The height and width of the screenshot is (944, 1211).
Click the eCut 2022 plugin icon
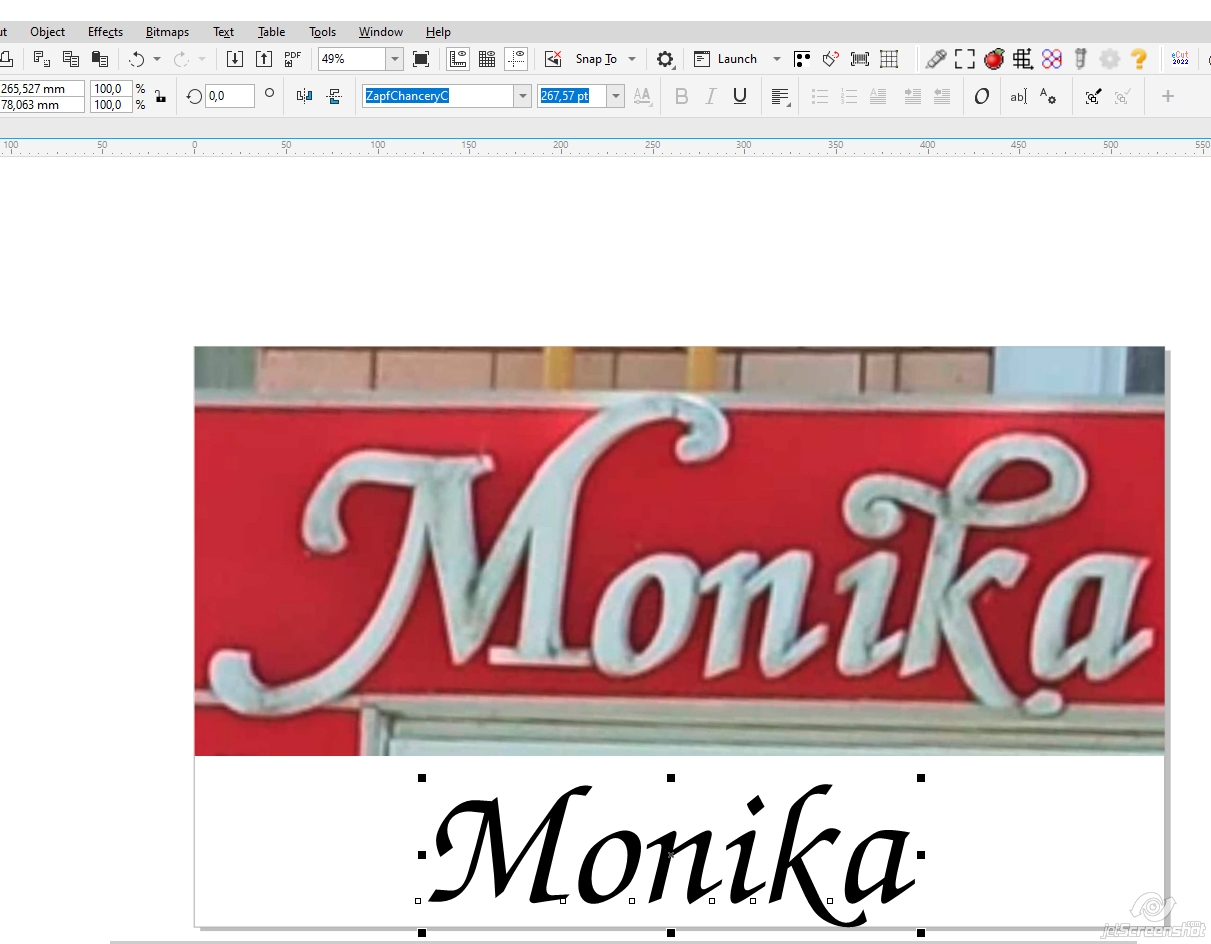click(1180, 59)
